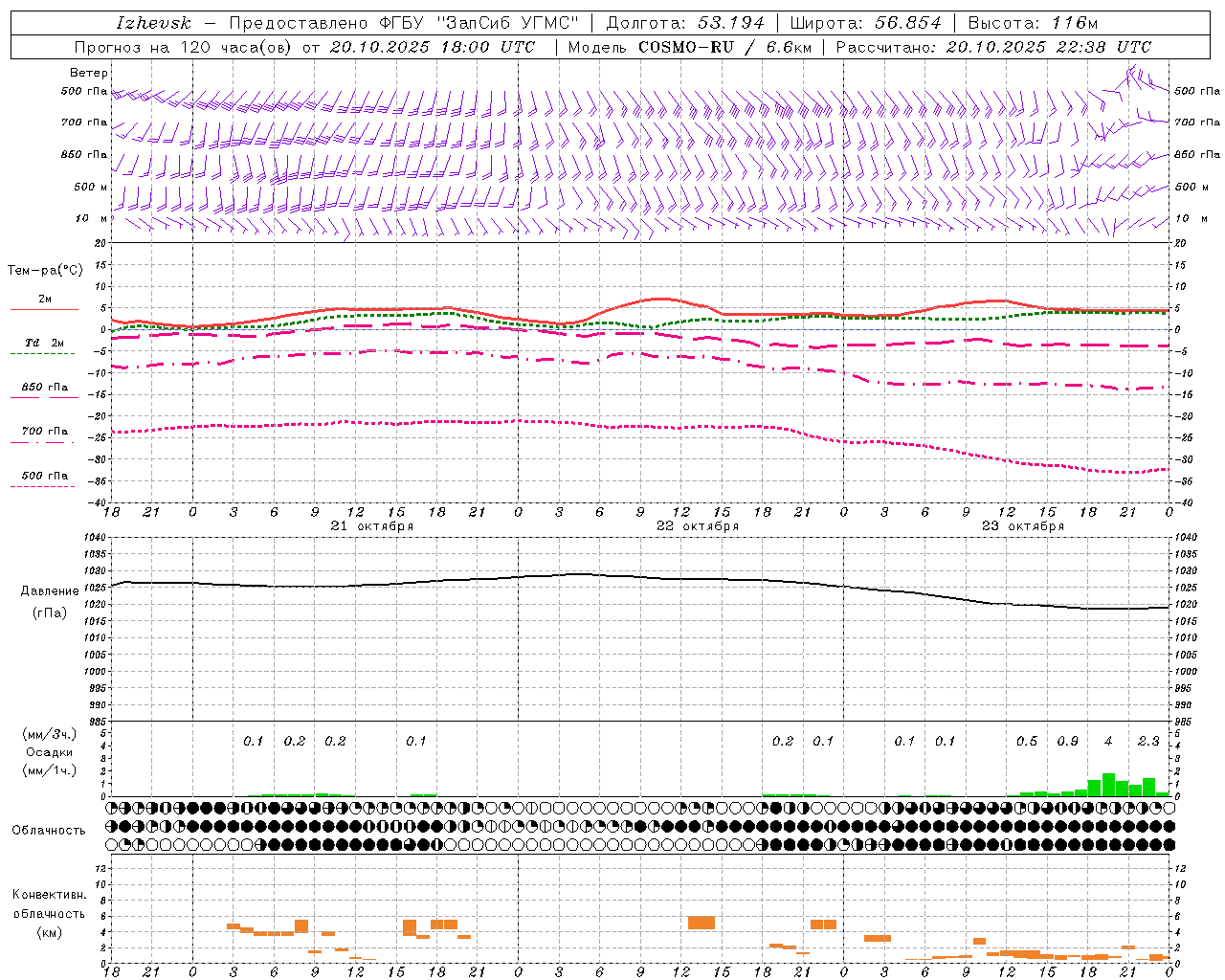Click the Td 2м dew point legend entry

point(44,343)
